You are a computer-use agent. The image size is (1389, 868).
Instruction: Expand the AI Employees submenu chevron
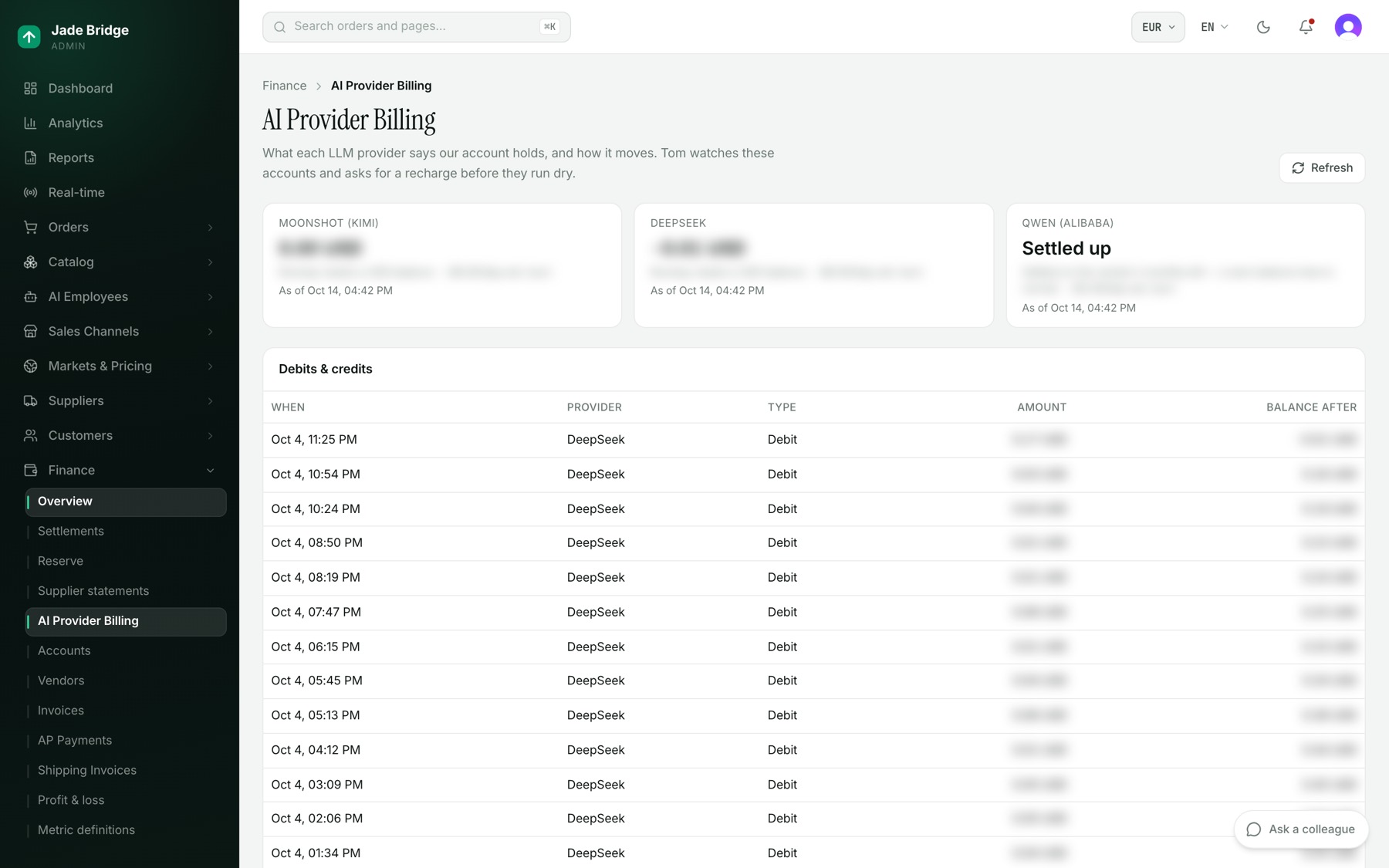pos(210,297)
